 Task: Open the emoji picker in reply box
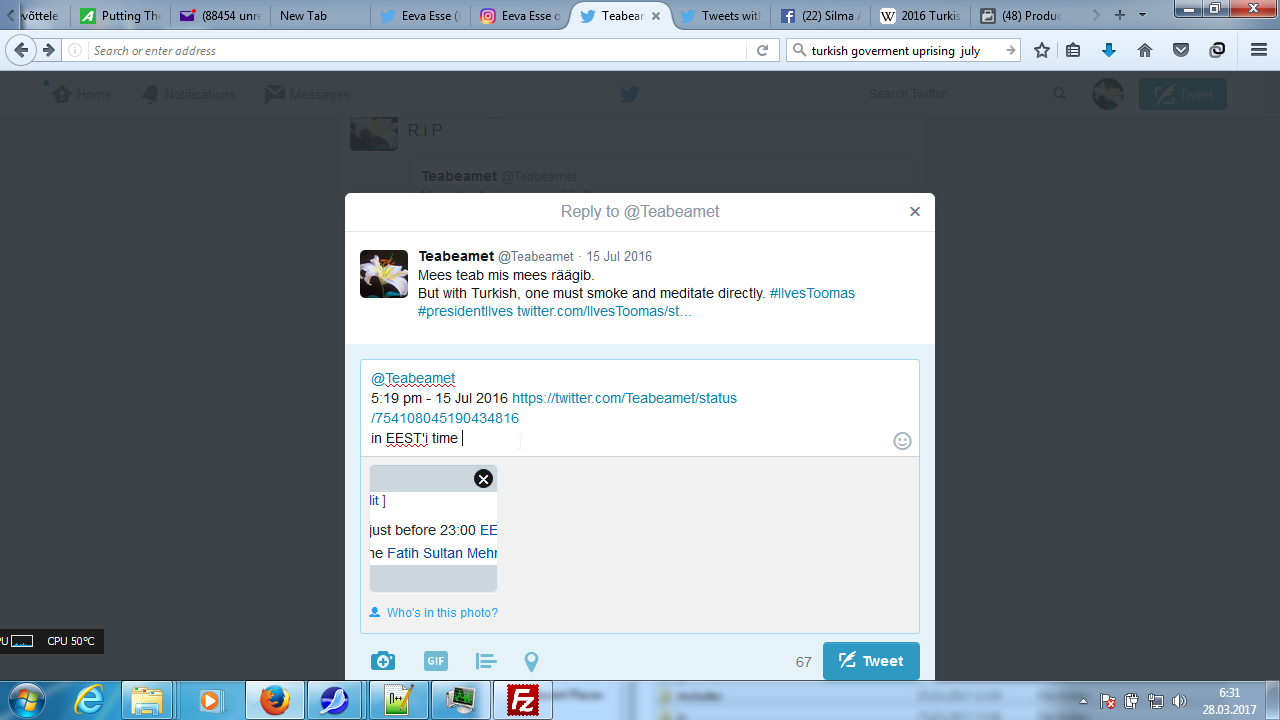click(902, 441)
